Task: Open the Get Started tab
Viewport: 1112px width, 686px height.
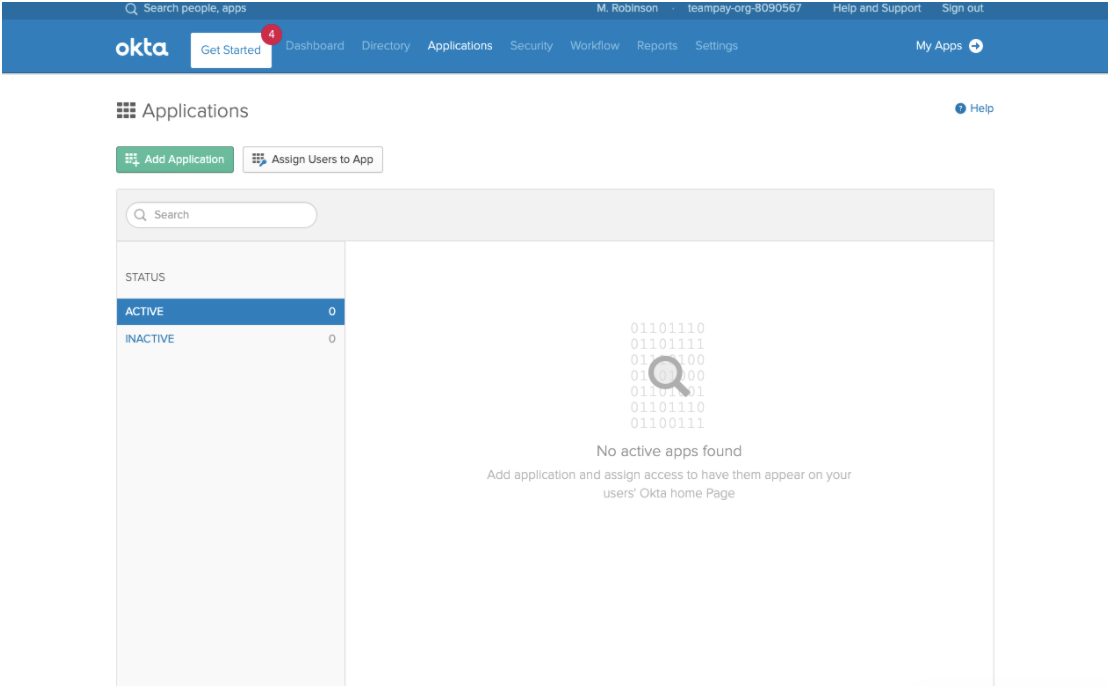Action: tap(230, 50)
